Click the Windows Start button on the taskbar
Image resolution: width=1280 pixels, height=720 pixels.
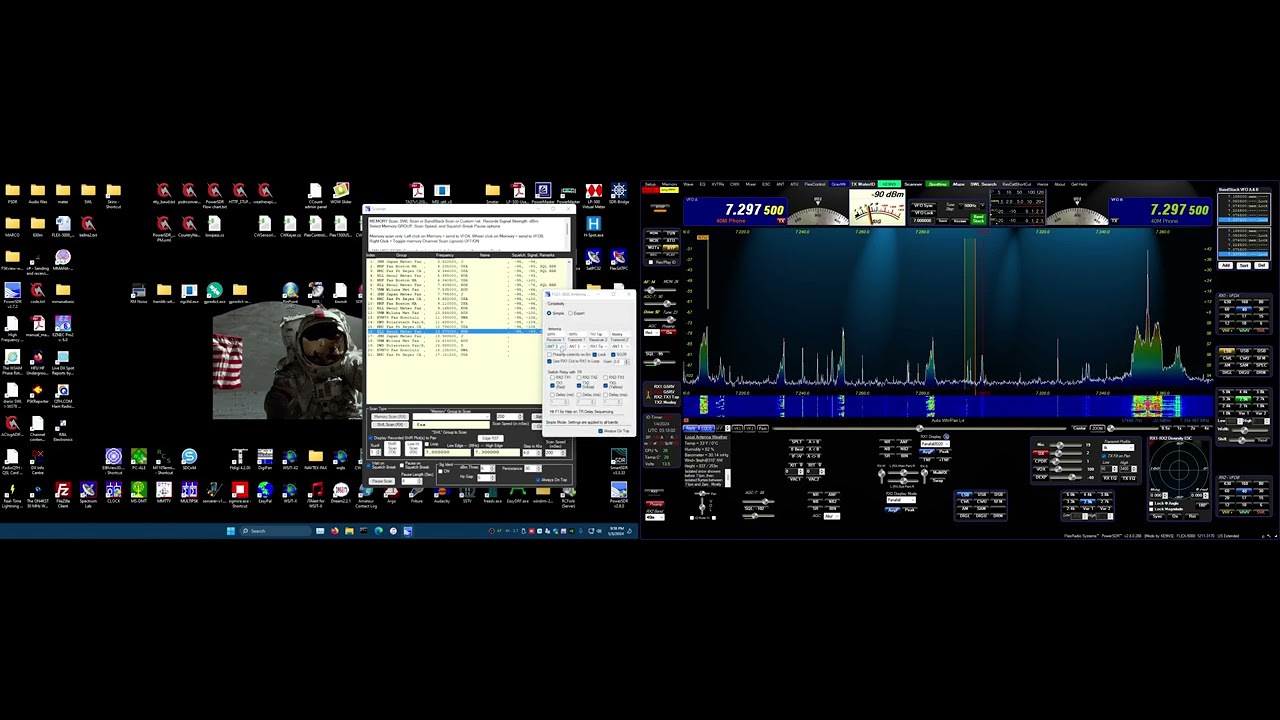click(x=231, y=531)
